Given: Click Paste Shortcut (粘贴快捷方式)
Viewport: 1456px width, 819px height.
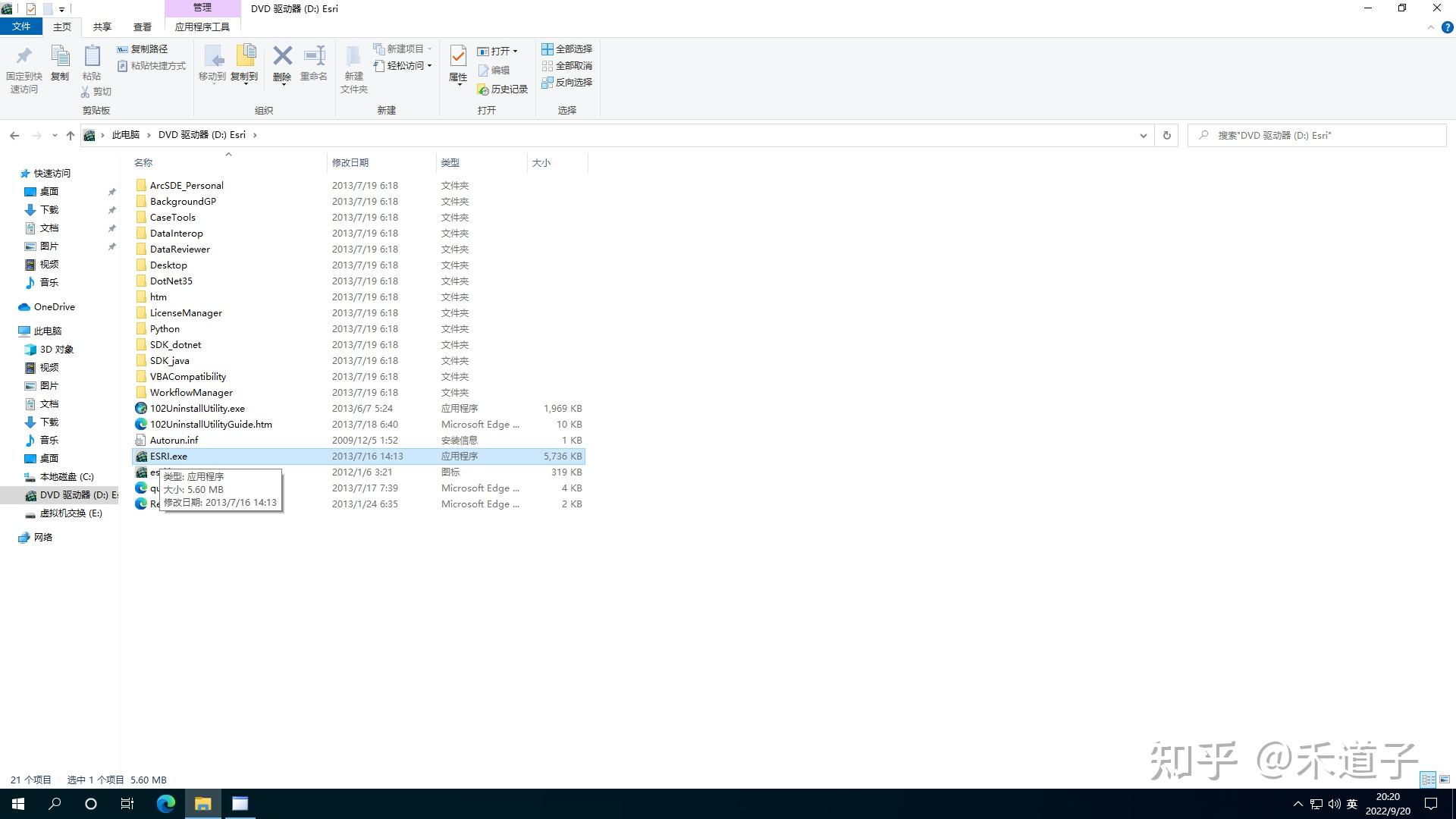Looking at the screenshot, I should coord(152,66).
